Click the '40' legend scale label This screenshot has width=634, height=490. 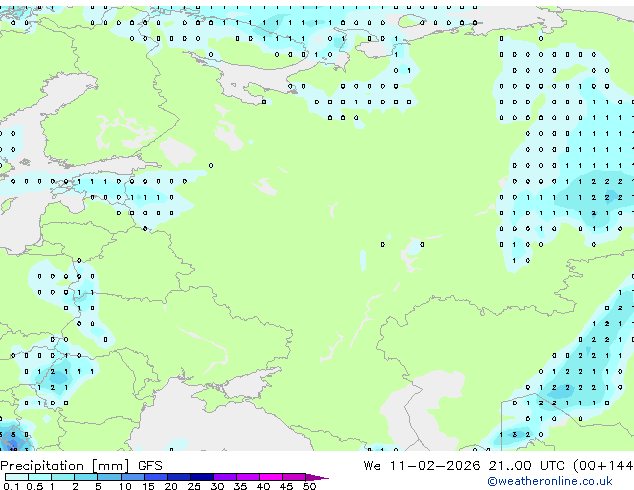click(263, 486)
